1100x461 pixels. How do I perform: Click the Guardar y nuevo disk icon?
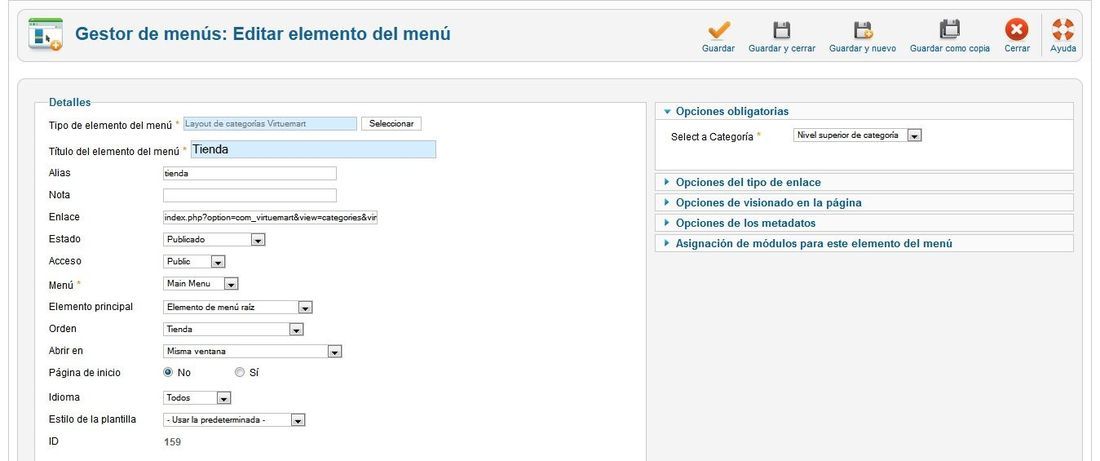(862, 30)
